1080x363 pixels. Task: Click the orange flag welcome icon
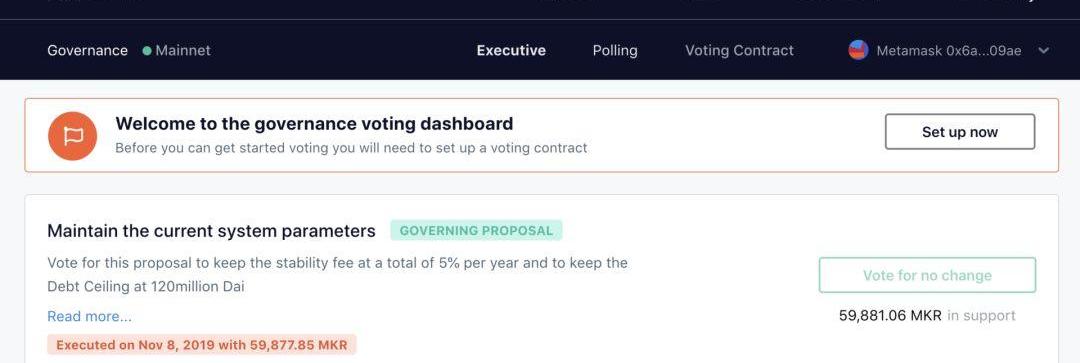click(72, 136)
